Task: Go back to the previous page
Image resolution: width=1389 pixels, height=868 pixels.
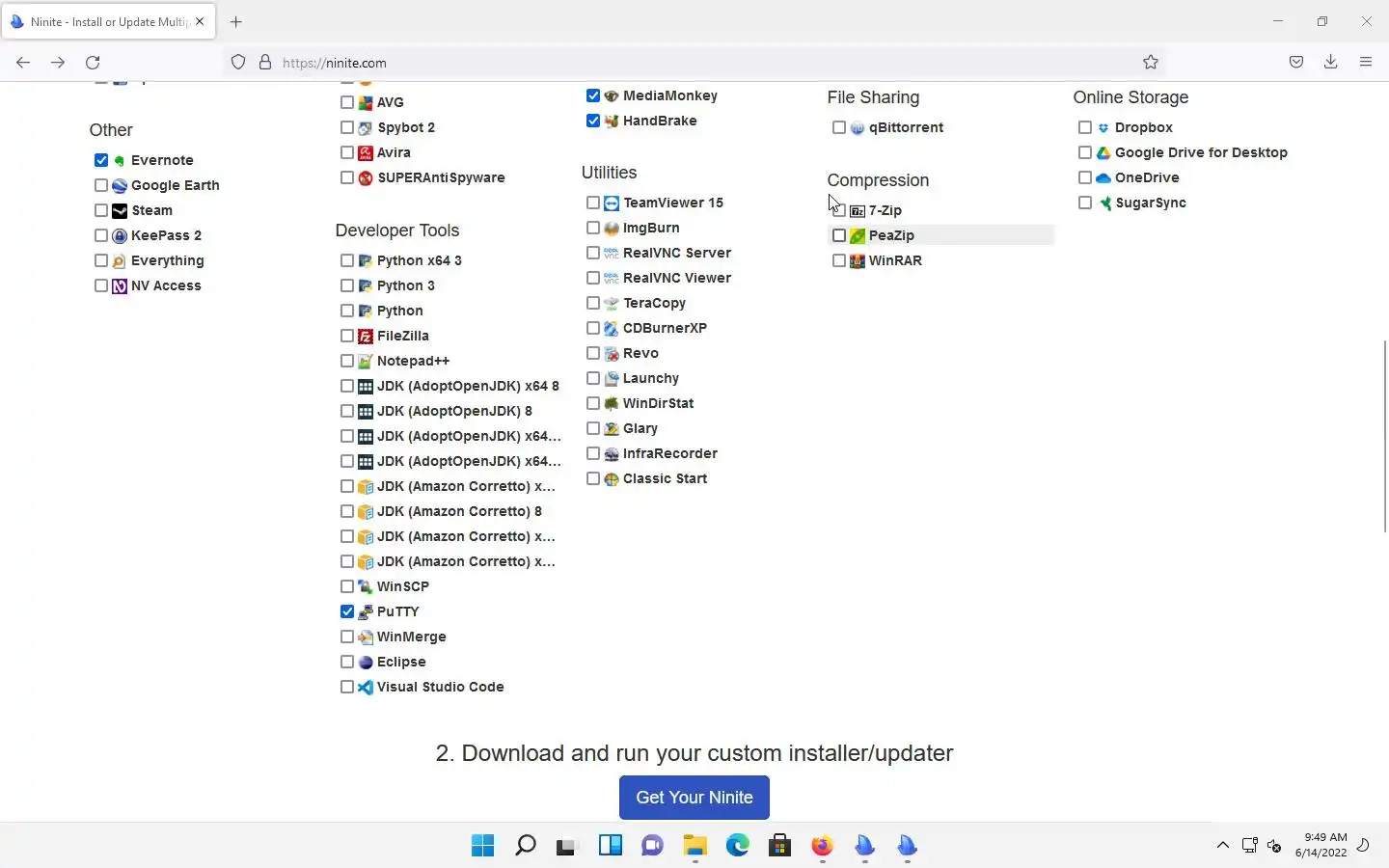Action: tap(23, 62)
